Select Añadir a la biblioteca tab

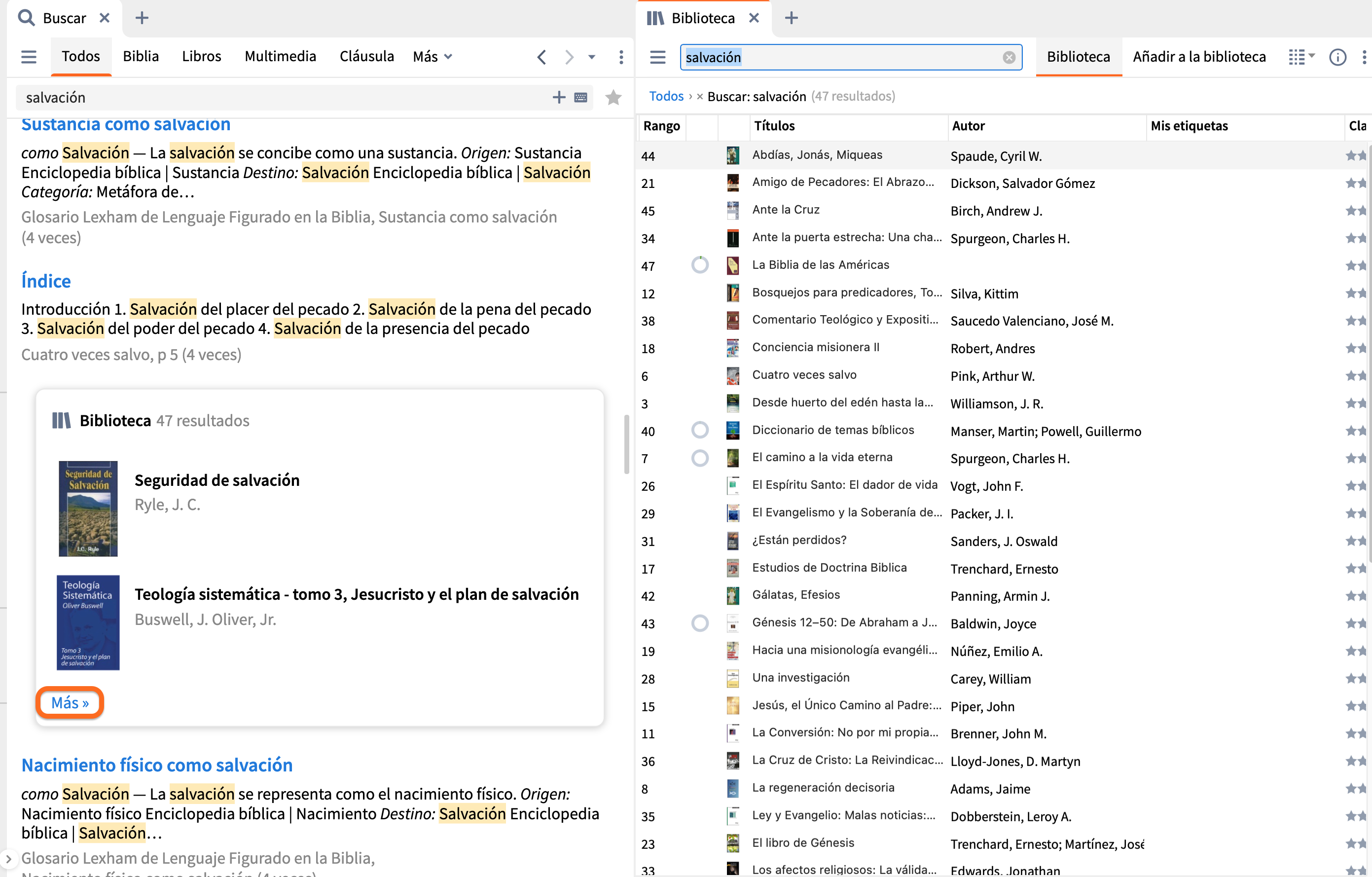pos(1199,57)
